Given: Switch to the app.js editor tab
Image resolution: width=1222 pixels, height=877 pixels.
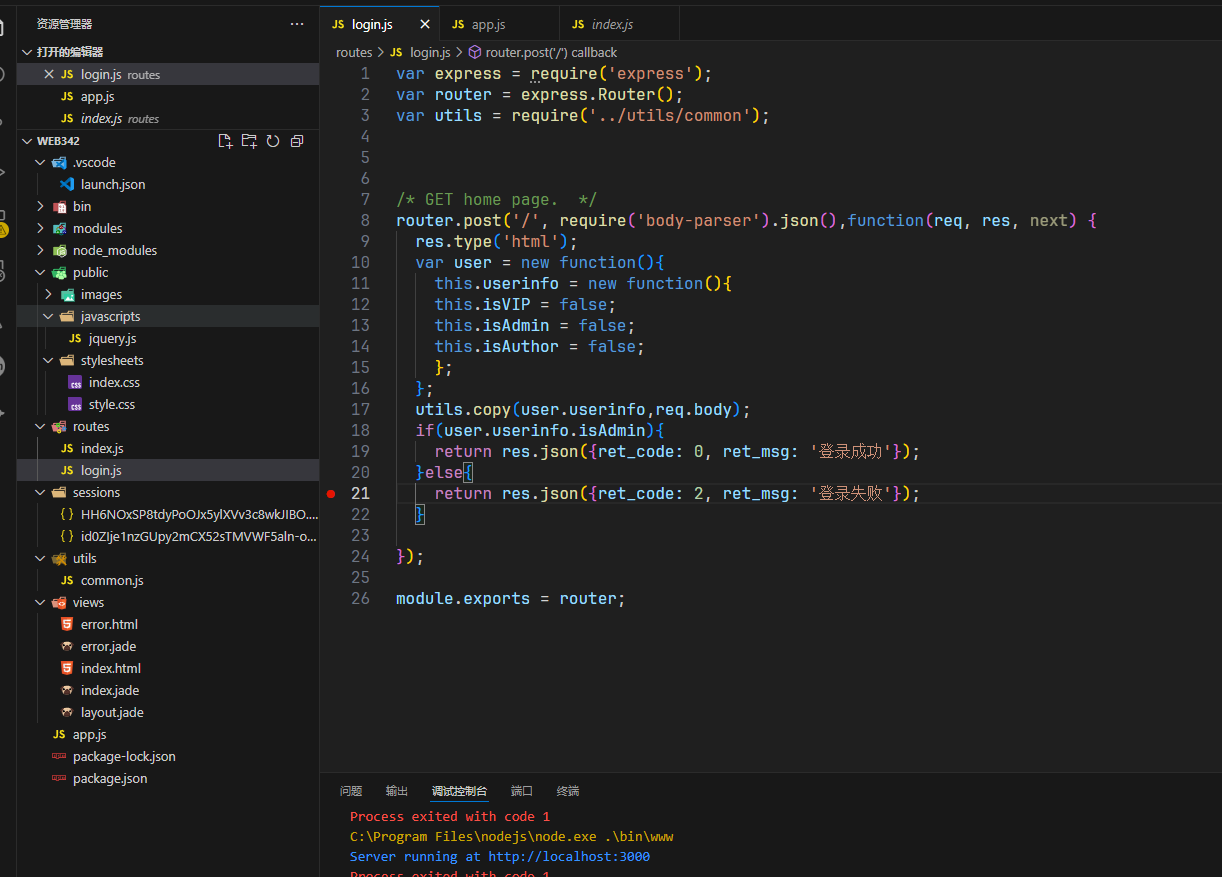Looking at the screenshot, I should 488,24.
